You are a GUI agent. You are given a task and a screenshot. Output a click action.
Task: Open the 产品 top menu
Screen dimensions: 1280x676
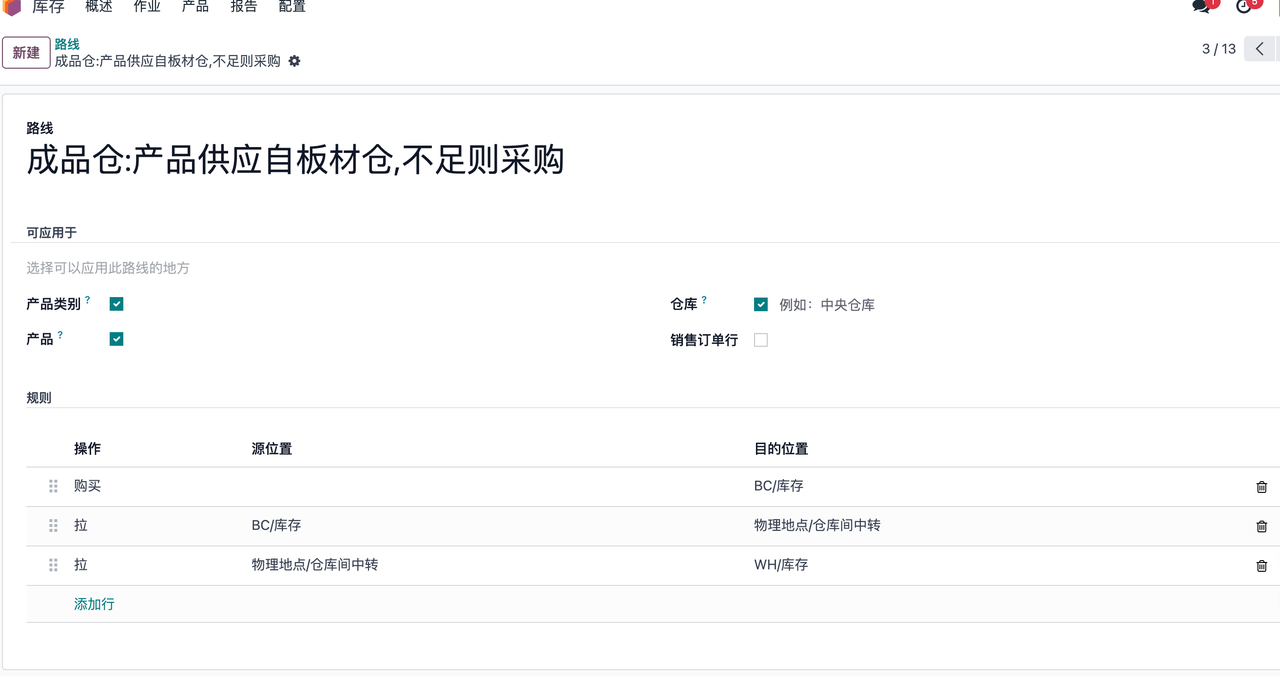[x=195, y=7]
